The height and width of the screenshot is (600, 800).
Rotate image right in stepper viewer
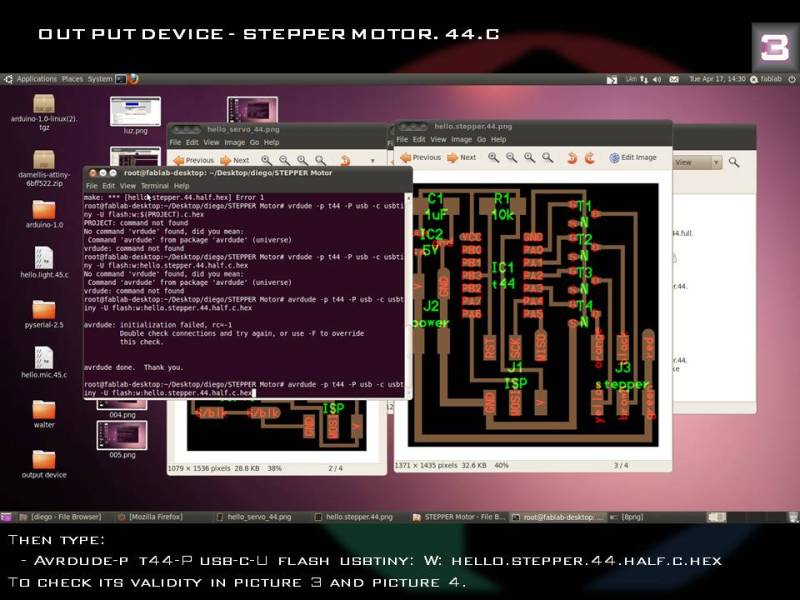tap(590, 158)
